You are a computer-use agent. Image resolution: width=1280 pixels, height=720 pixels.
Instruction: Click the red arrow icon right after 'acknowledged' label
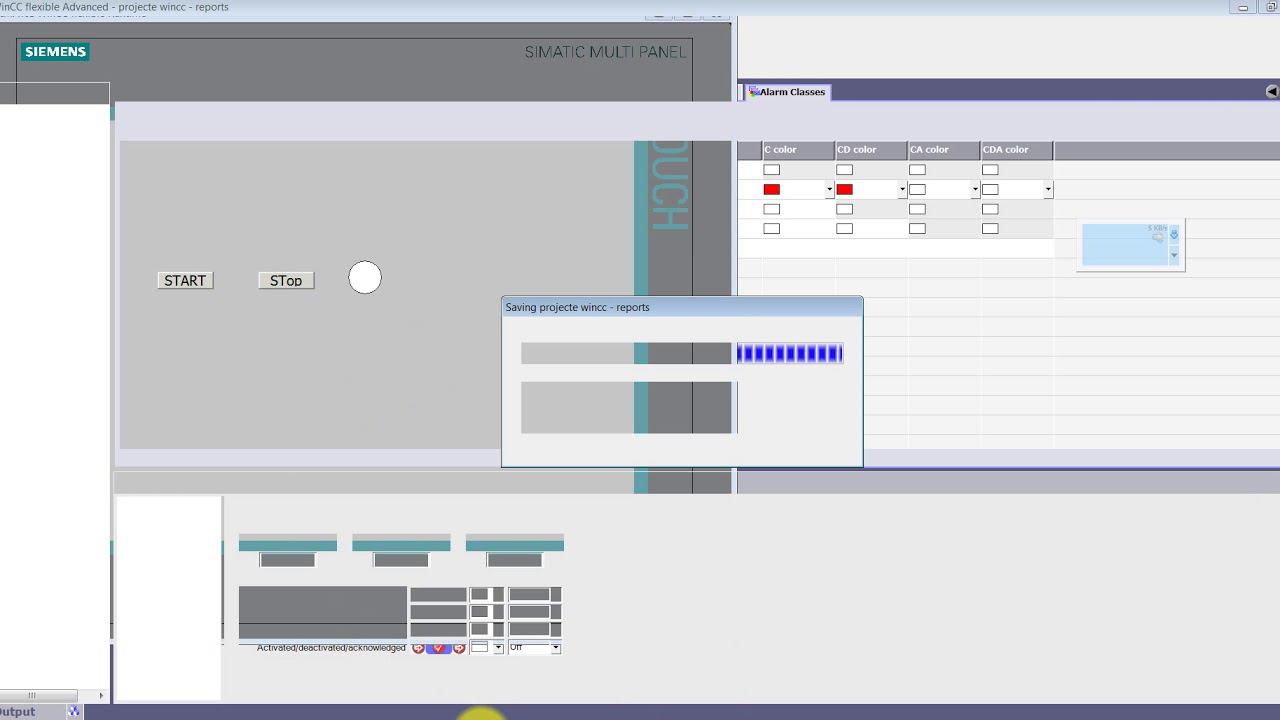418,648
